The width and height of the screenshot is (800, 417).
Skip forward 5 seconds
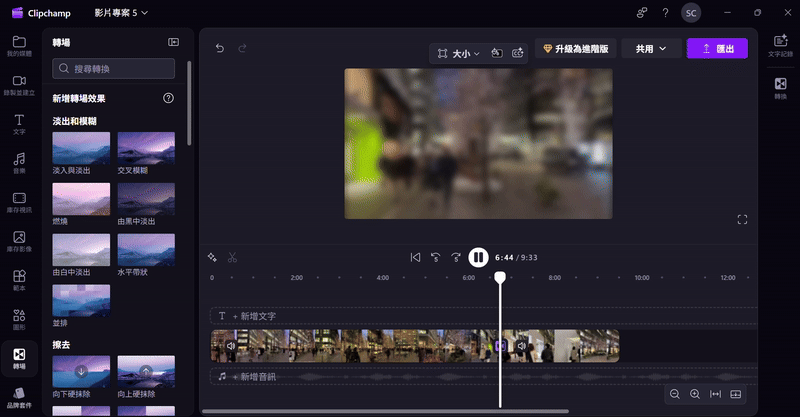point(456,257)
